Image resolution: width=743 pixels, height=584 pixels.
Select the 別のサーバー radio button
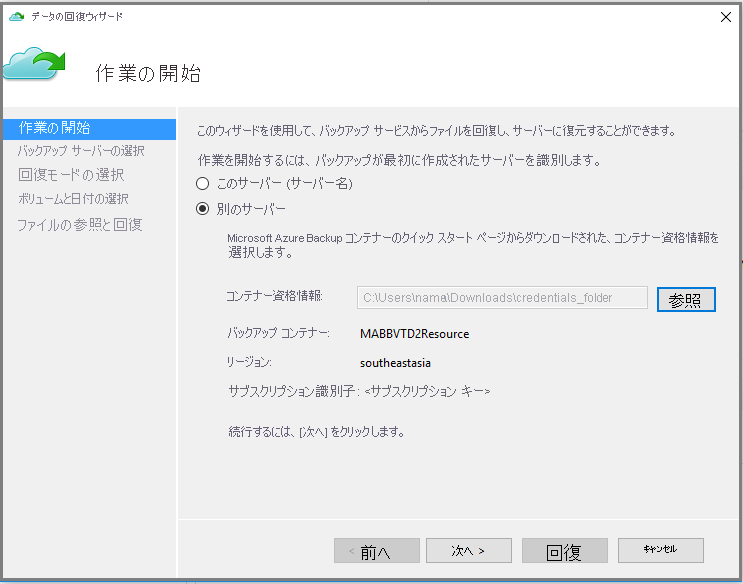[x=202, y=209]
